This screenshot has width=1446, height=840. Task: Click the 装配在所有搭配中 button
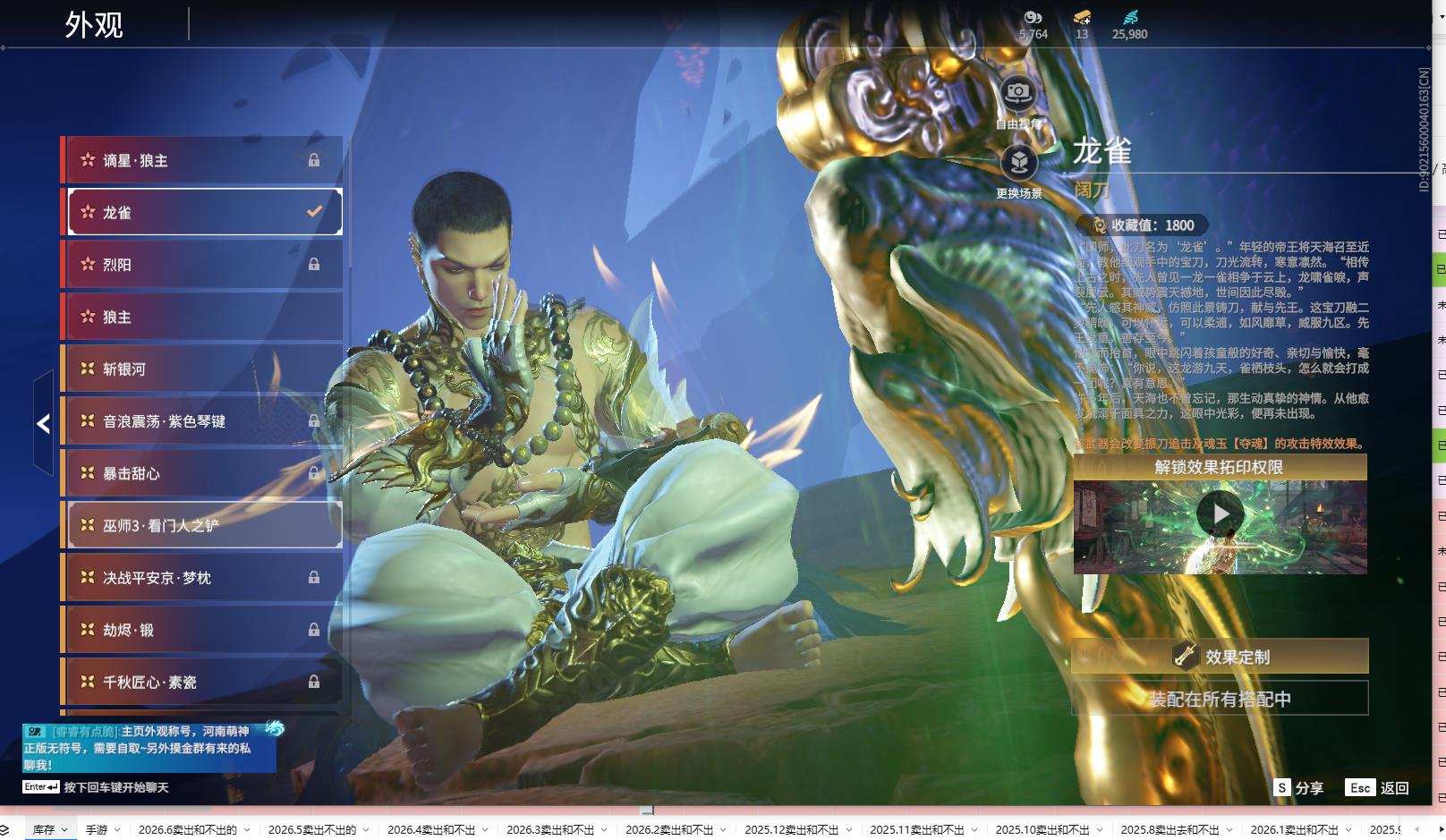[x=1220, y=699]
